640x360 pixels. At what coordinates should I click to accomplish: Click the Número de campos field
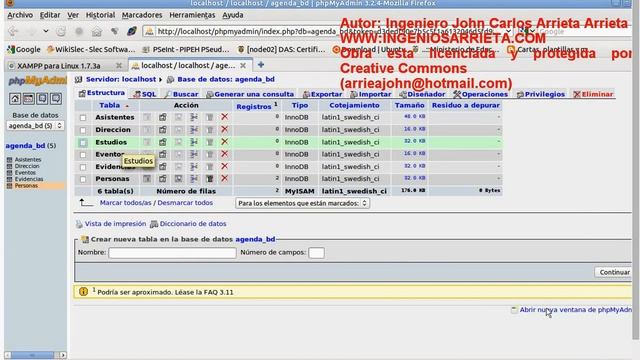click(x=316, y=253)
